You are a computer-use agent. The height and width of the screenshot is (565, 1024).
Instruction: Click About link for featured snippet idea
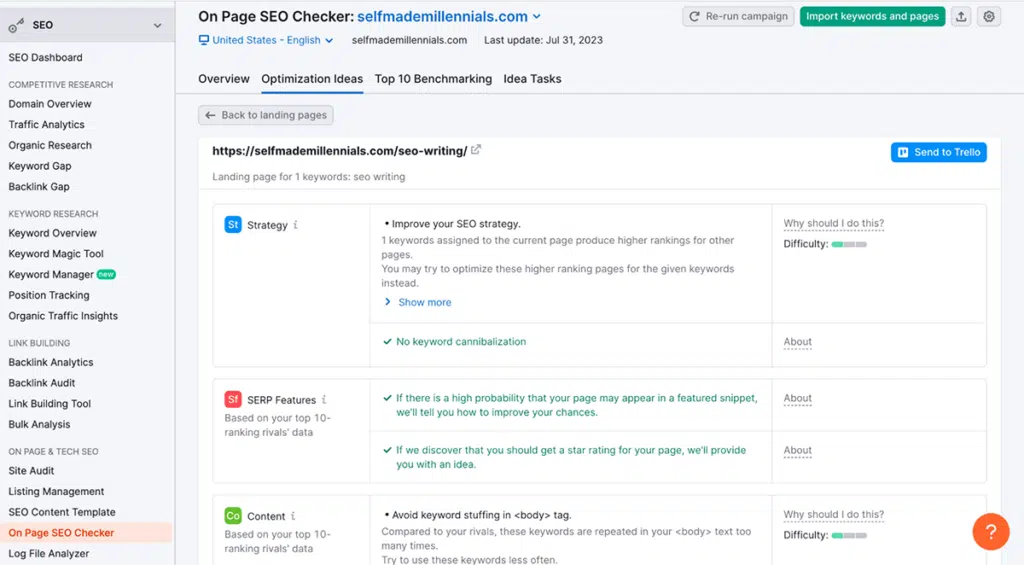pos(797,398)
